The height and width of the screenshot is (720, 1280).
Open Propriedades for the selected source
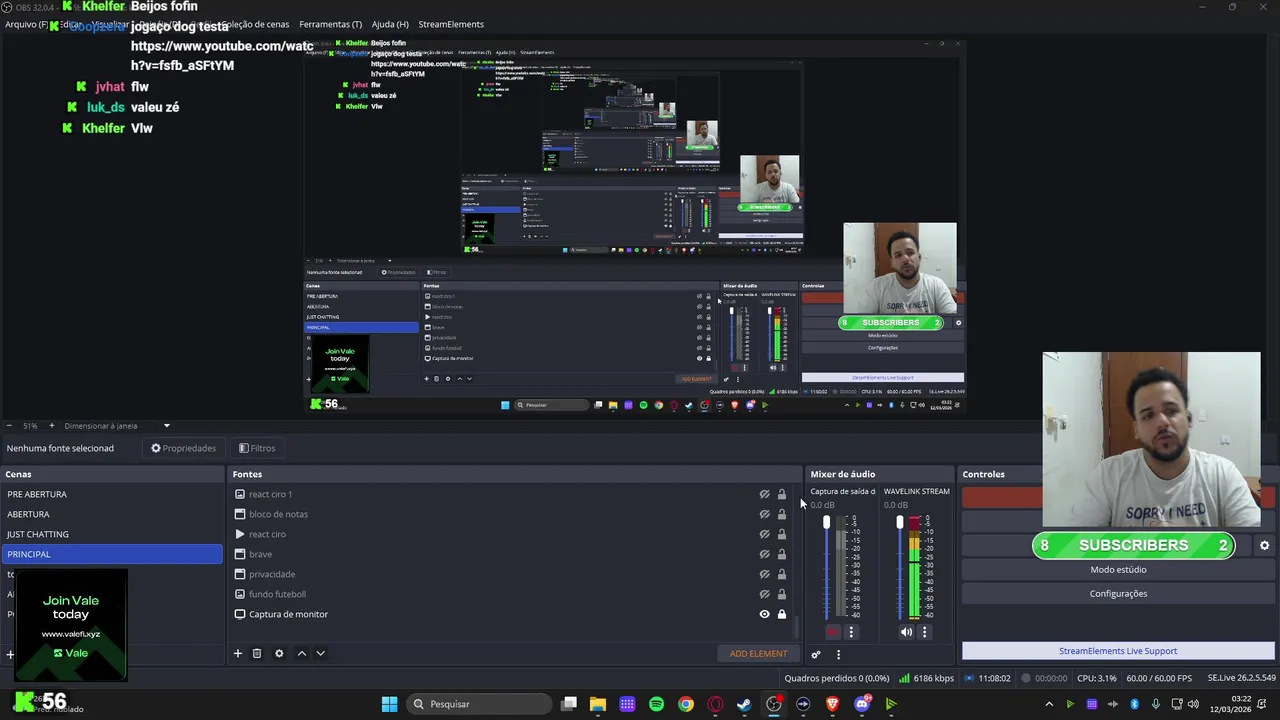coord(183,448)
